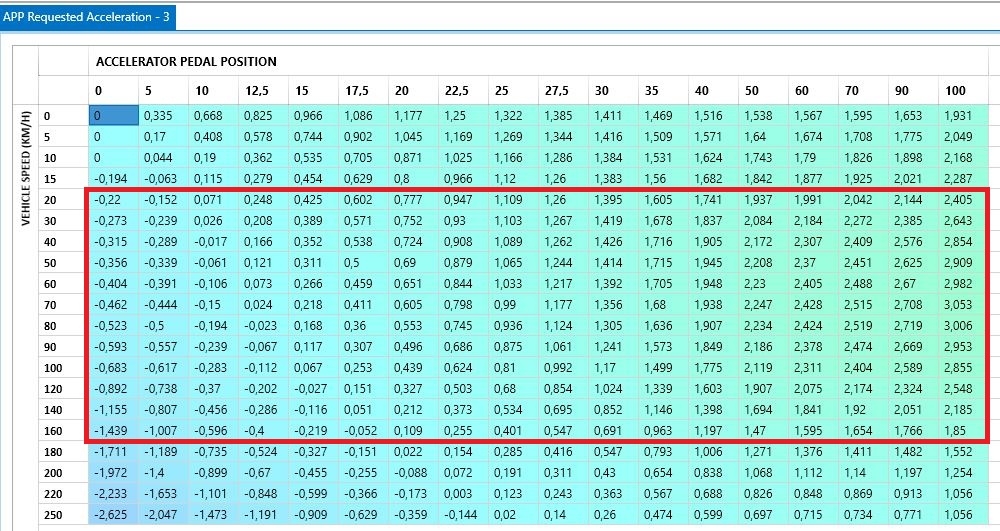Image resolution: width=1000 pixels, height=531 pixels.
Task: Select cell 1,033 in speed 60 row
Action: (x=513, y=284)
